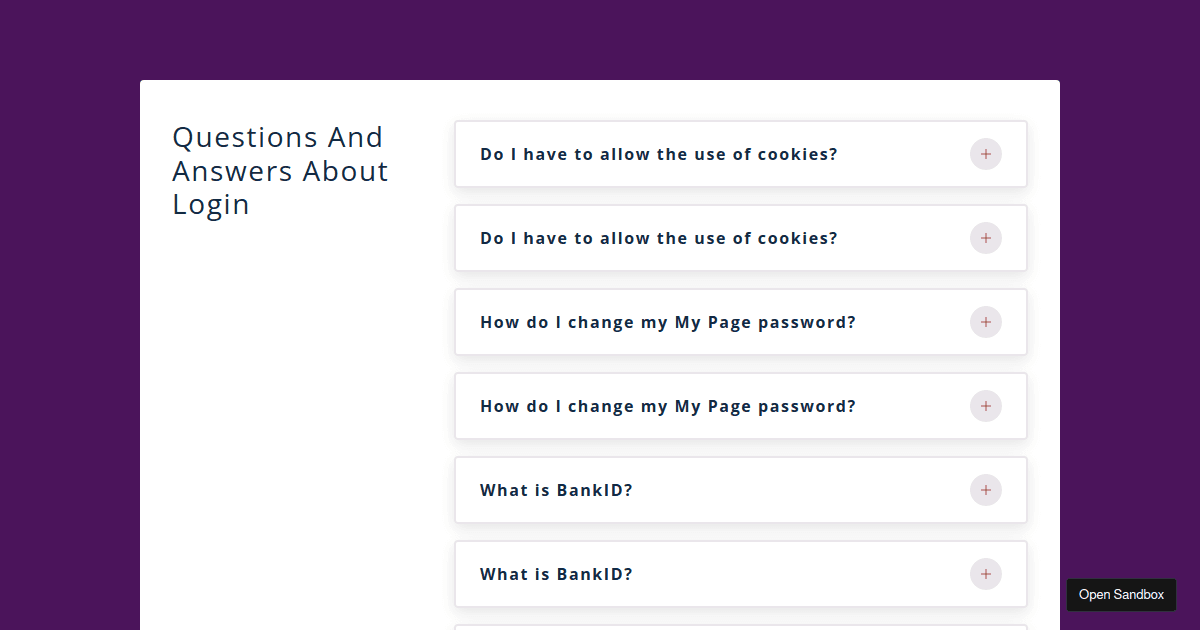The image size is (1200, 630).
Task: Expand the first cookies question plus icon
Action: click(985, 154)
